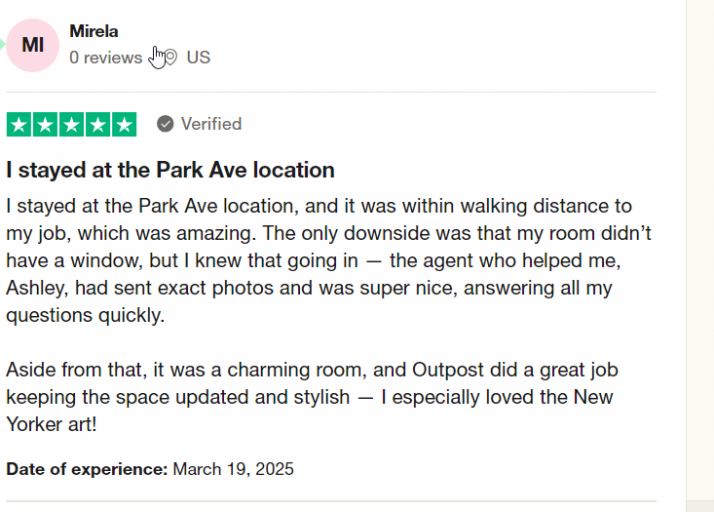This screenshot has height=512, width=714.
Task: Open Mirela's reviewer profile name
Action: pos(94,31)
